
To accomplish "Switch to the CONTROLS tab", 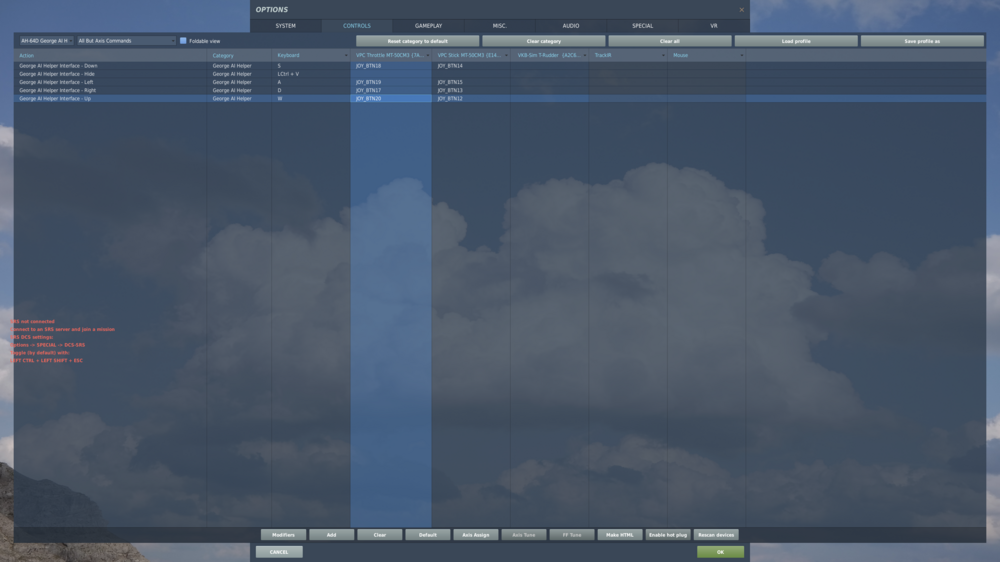I will [x=357, y=26].
